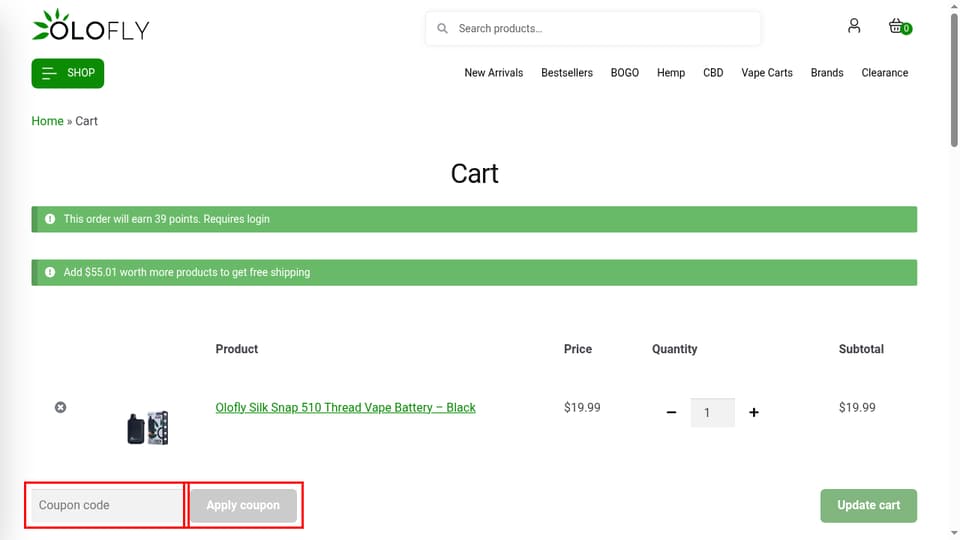Click the search magnifier icon

pos(442,28)
